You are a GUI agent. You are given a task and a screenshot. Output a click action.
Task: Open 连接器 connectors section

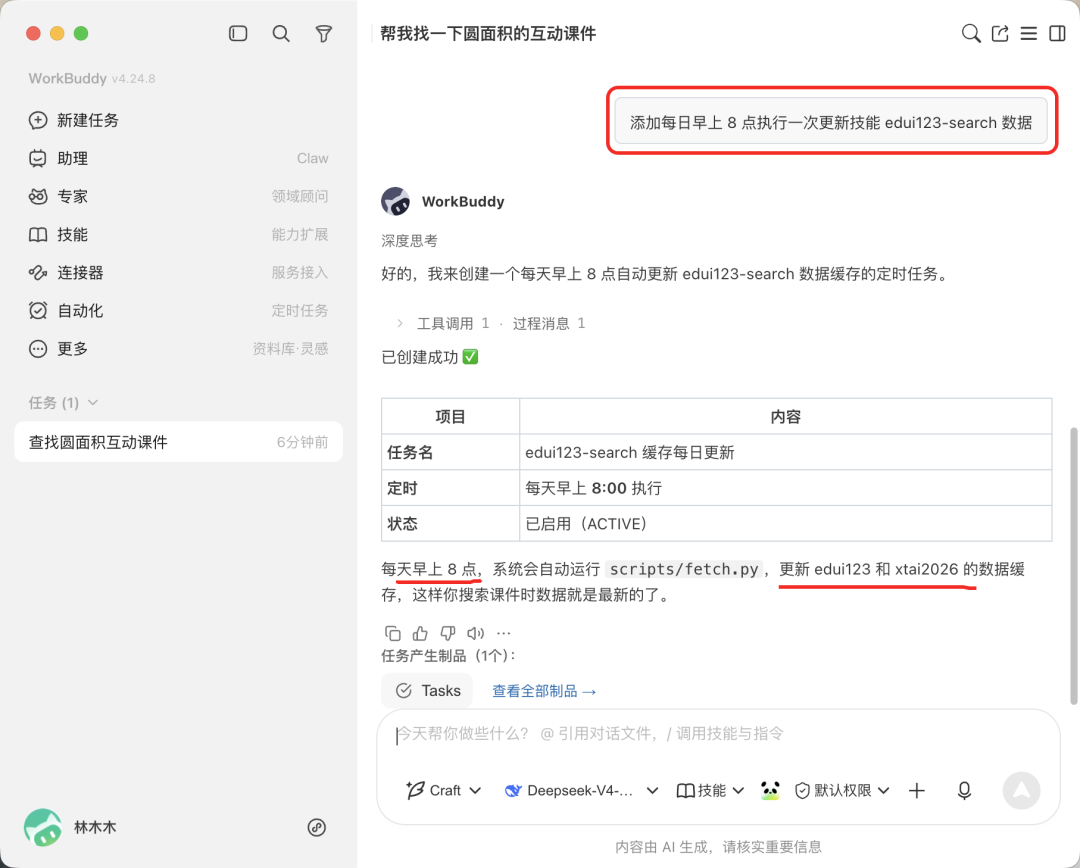(x=178, y=273)
